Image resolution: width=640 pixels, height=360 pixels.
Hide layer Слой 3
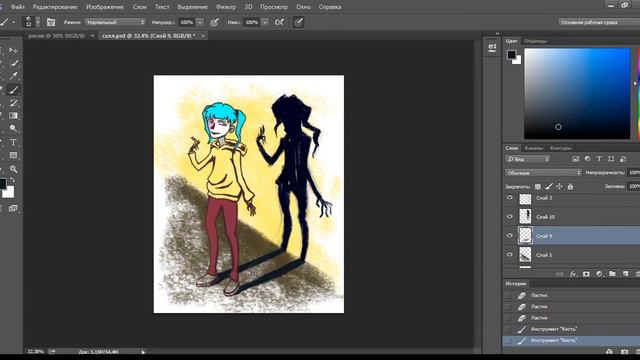coord(510,198)
